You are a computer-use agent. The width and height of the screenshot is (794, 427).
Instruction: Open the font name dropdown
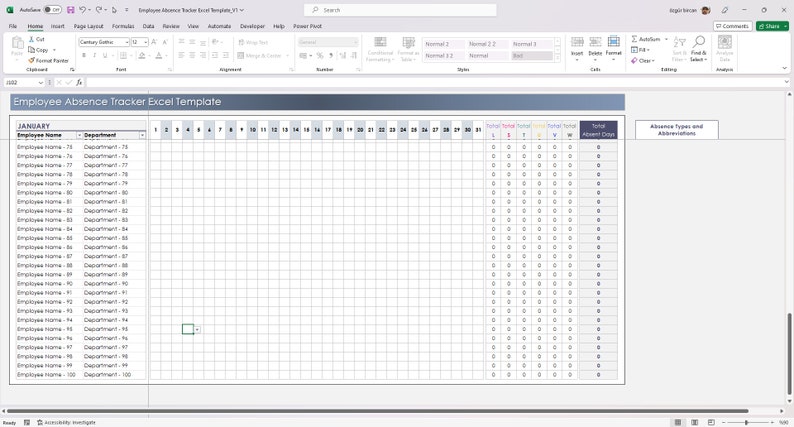tap(127, 42)
